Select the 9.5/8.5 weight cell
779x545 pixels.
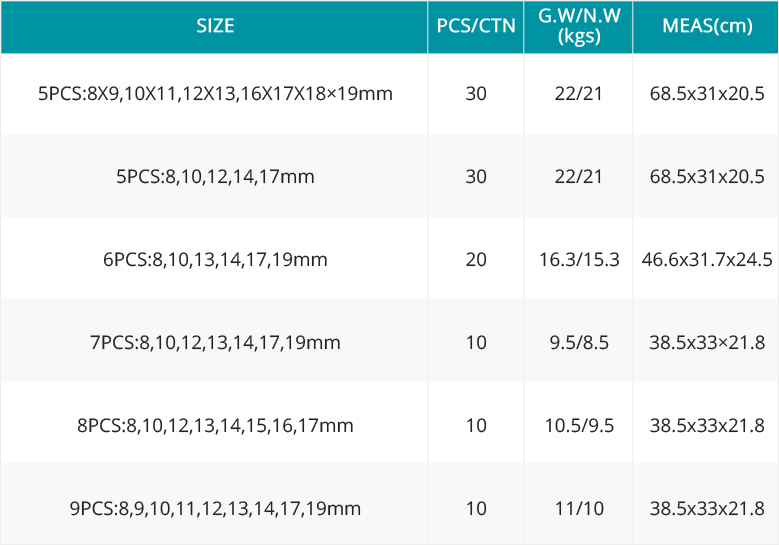click(579, 343)
